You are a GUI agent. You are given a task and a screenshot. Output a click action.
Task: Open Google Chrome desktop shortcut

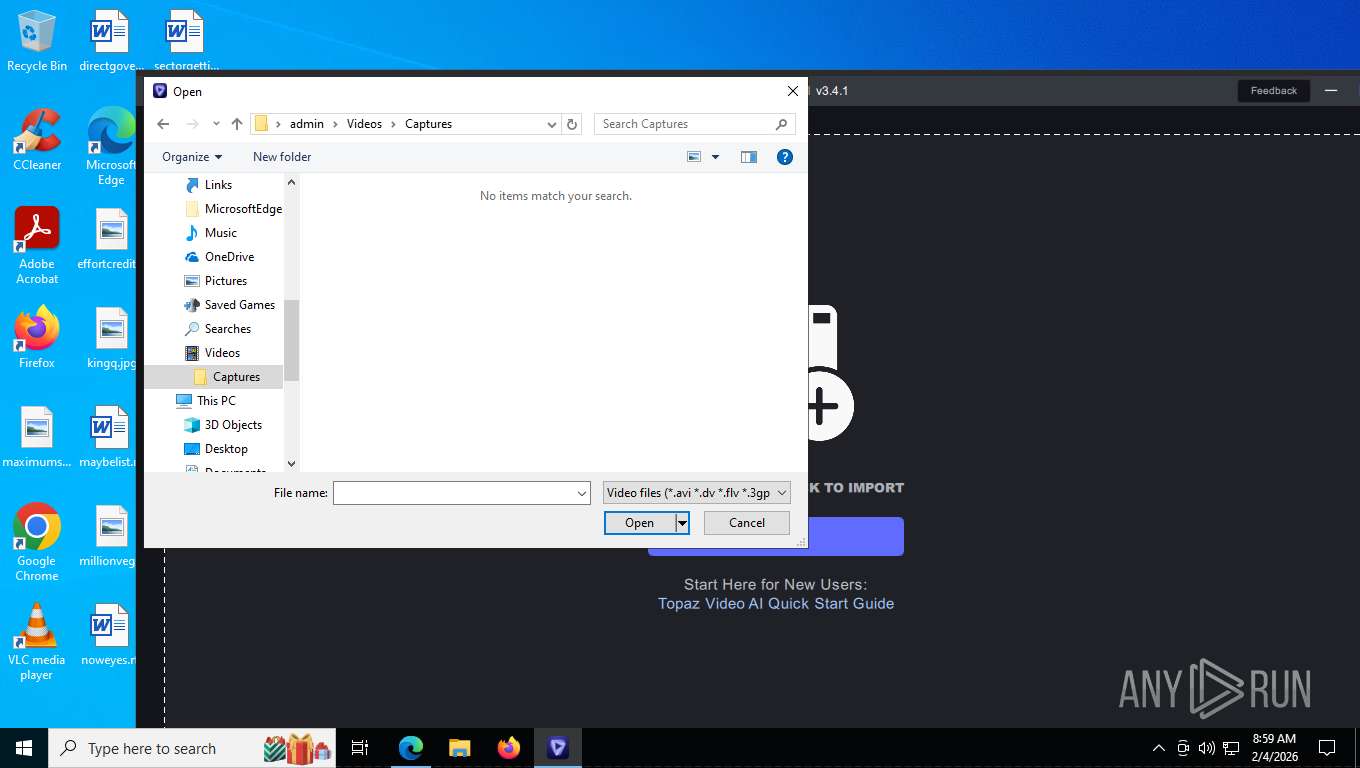click(37, 542)
